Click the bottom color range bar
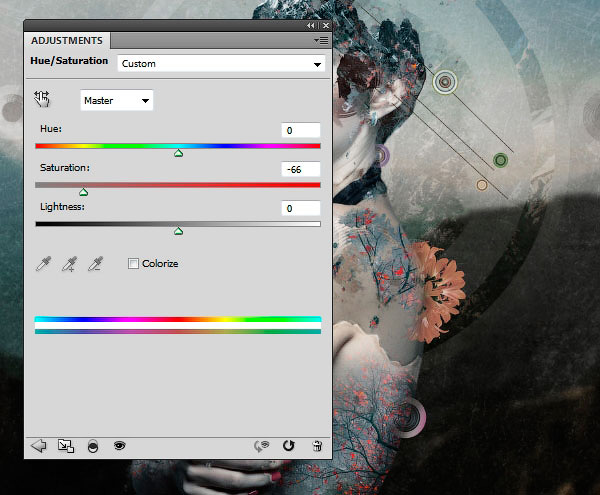The image size is (600, 495). click(x=178, y=331)
